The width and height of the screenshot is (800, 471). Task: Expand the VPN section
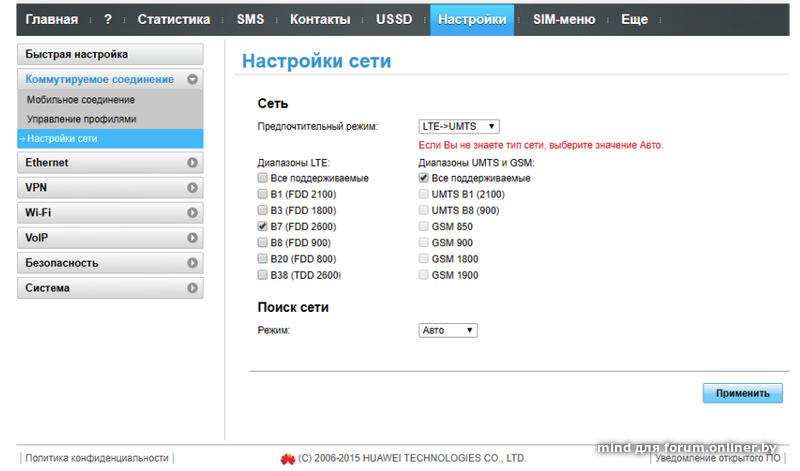pyautogui.click(x=110, y=188)
